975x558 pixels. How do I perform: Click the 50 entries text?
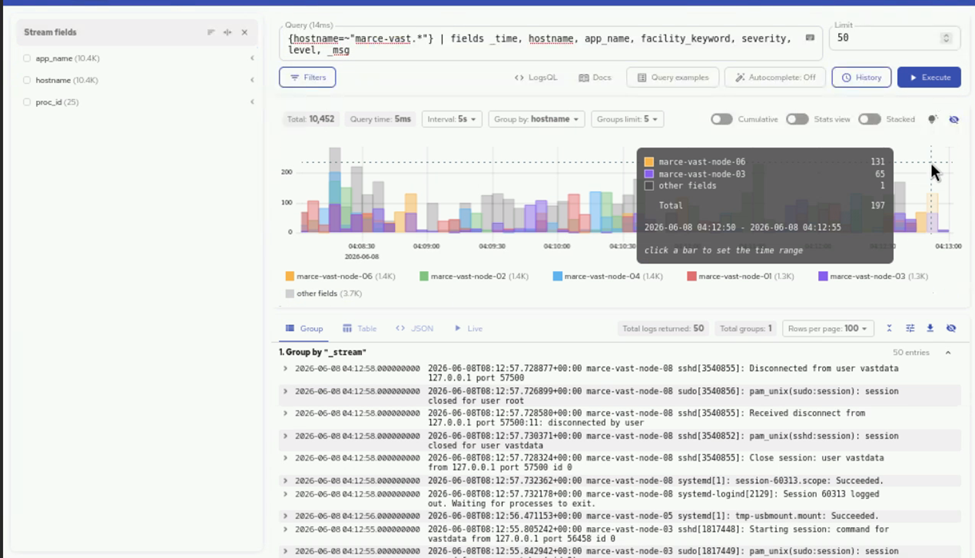click(911, 353)
